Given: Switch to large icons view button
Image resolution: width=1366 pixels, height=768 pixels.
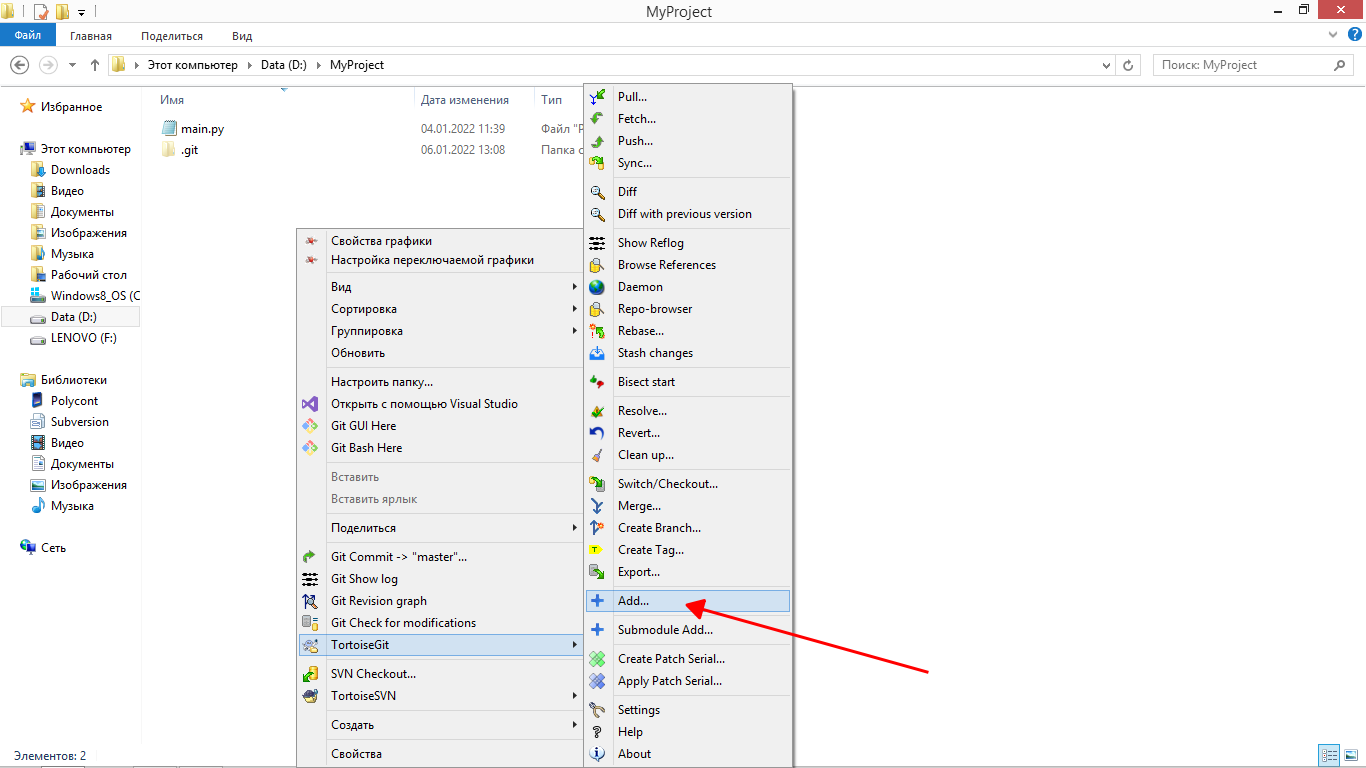Looking at the screenshot, I should 1350,755.
